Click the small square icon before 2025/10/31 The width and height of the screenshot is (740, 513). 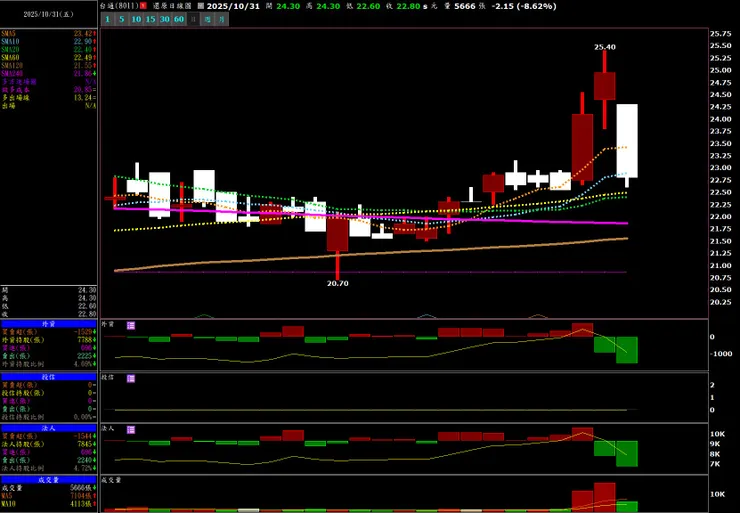point(201,6)
